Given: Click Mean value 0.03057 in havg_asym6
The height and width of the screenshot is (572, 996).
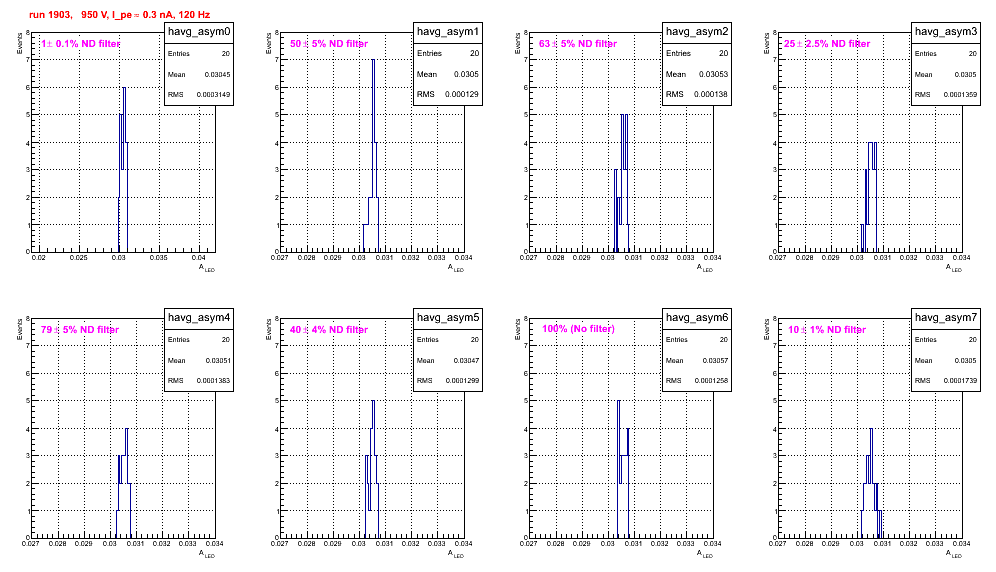Looking at the screenshot, I should tap(715, 360).
